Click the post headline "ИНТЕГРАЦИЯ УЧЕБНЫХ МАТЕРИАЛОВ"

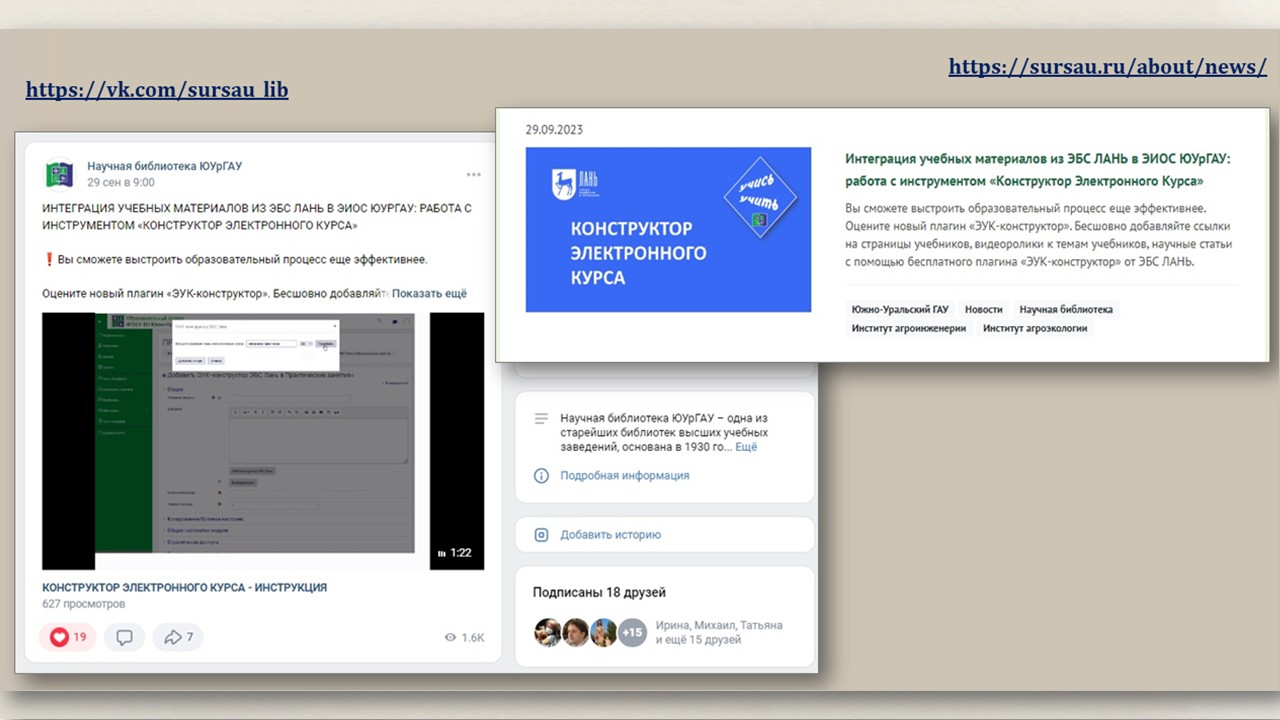tap(257, 217)
